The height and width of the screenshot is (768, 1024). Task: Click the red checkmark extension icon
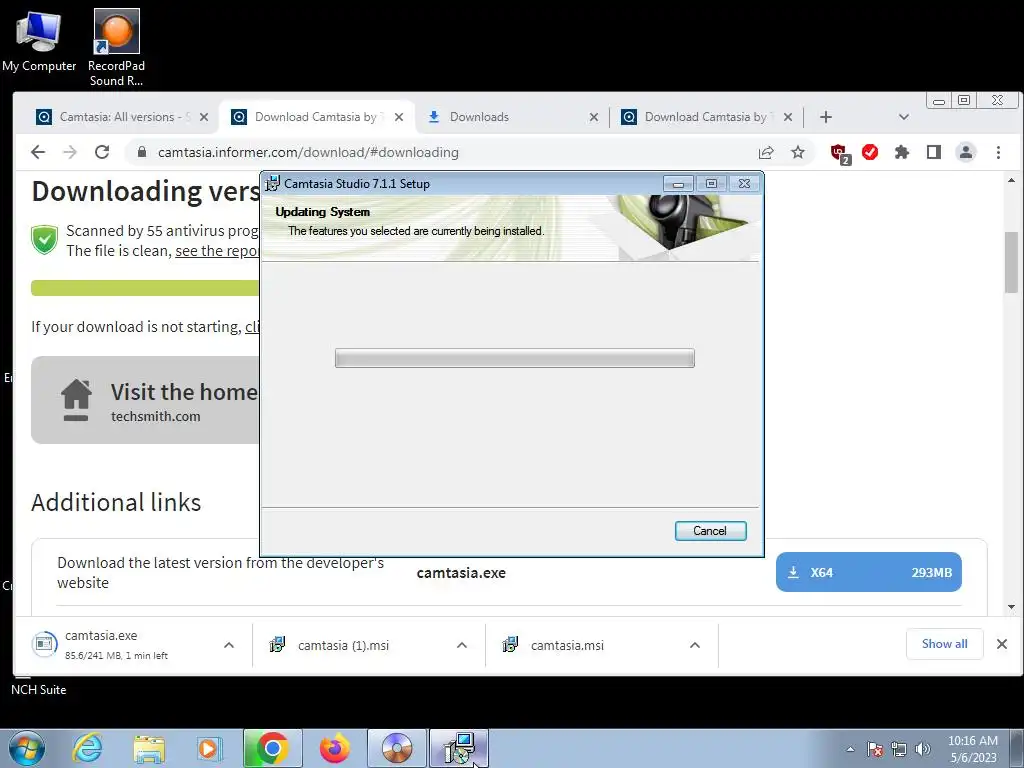click(870, 152)
